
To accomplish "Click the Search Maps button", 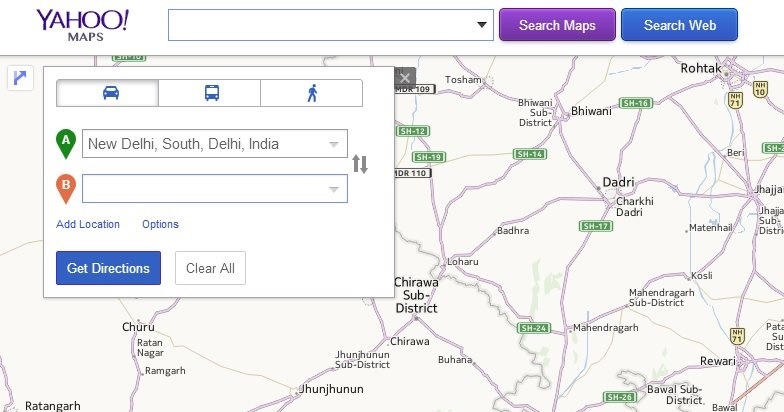I will click(557, 25).
